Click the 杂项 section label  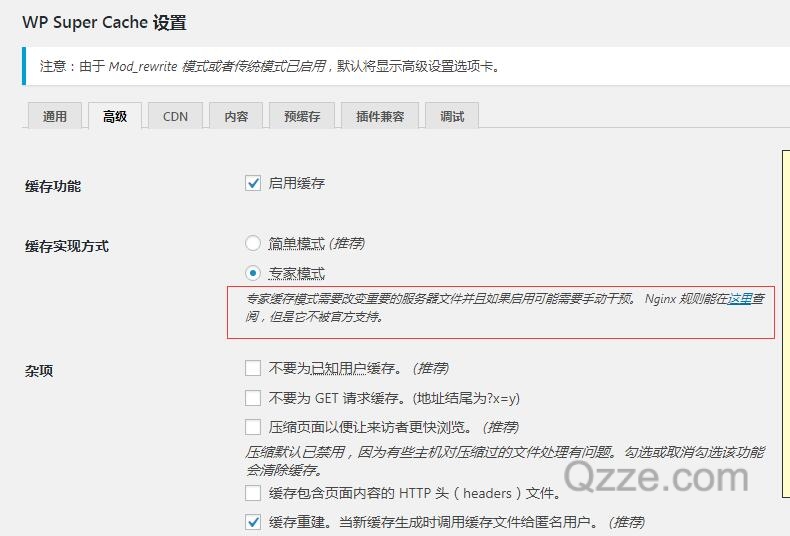point(39,371)
